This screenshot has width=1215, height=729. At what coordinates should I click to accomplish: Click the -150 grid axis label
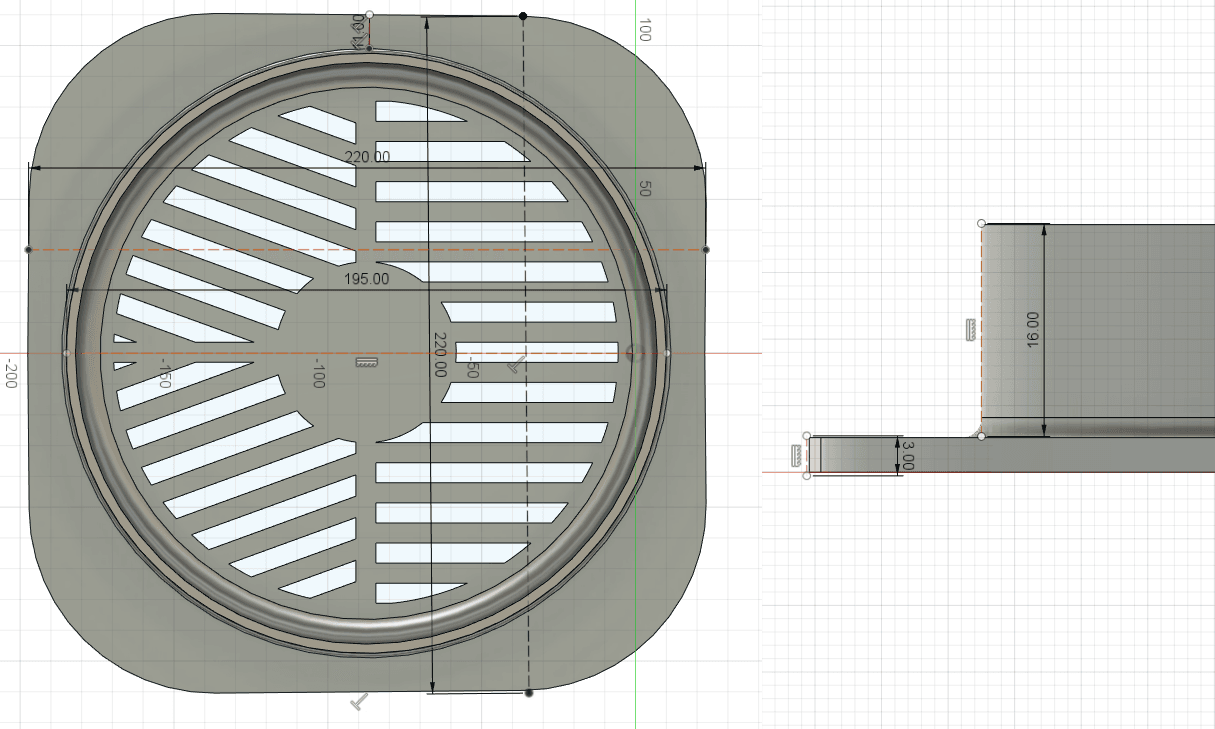[164, 374]
